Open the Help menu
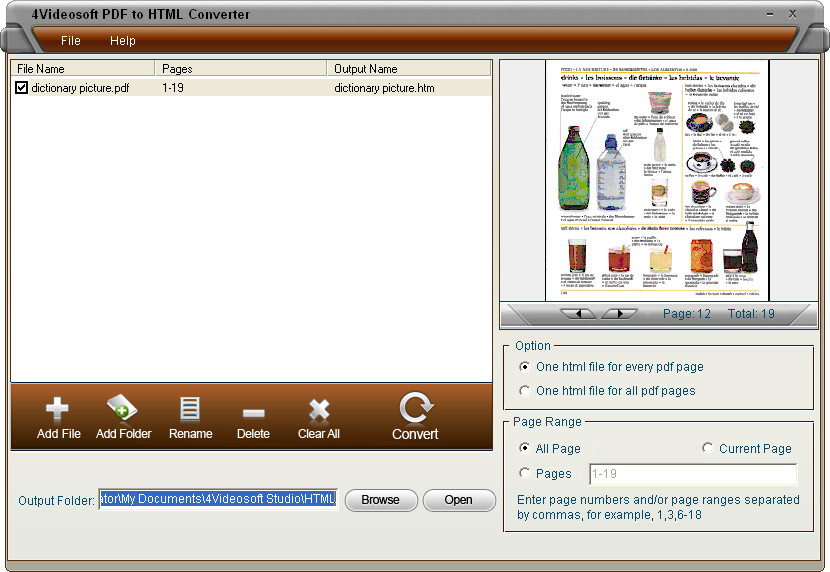 pyautogui.click(x=122, y=41)
